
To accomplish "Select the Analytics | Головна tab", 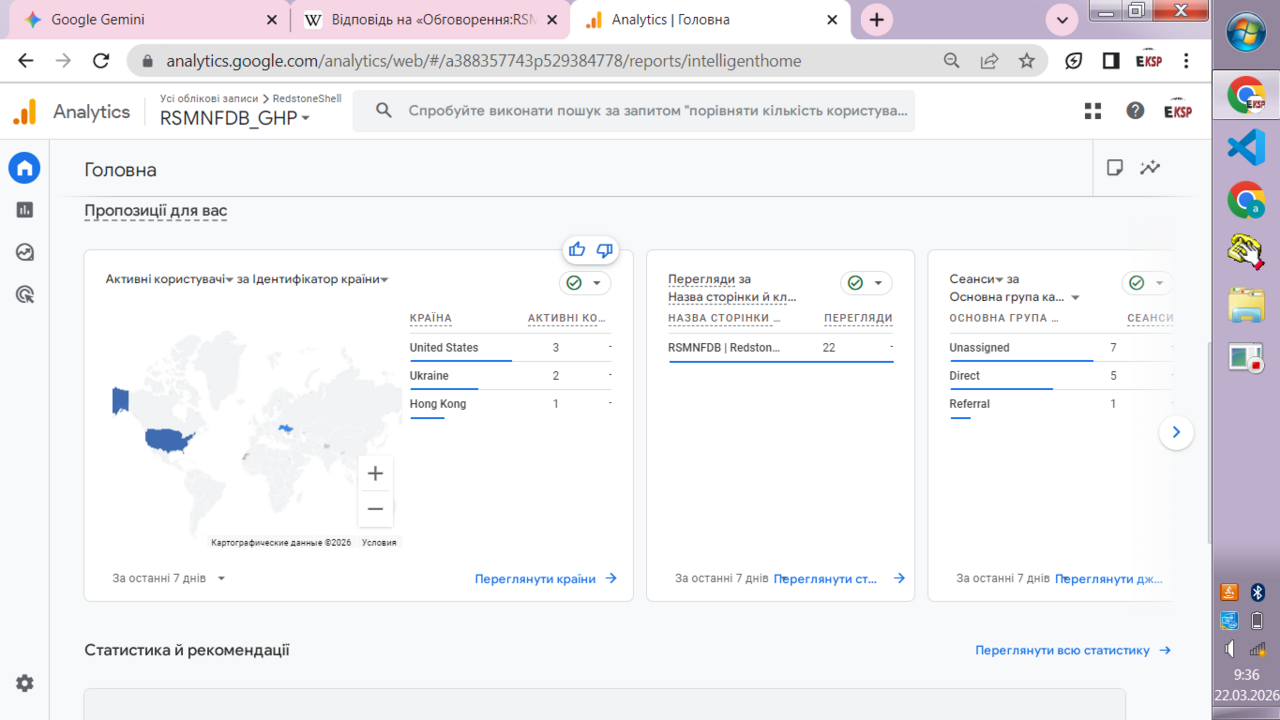I will click(710, 20).
